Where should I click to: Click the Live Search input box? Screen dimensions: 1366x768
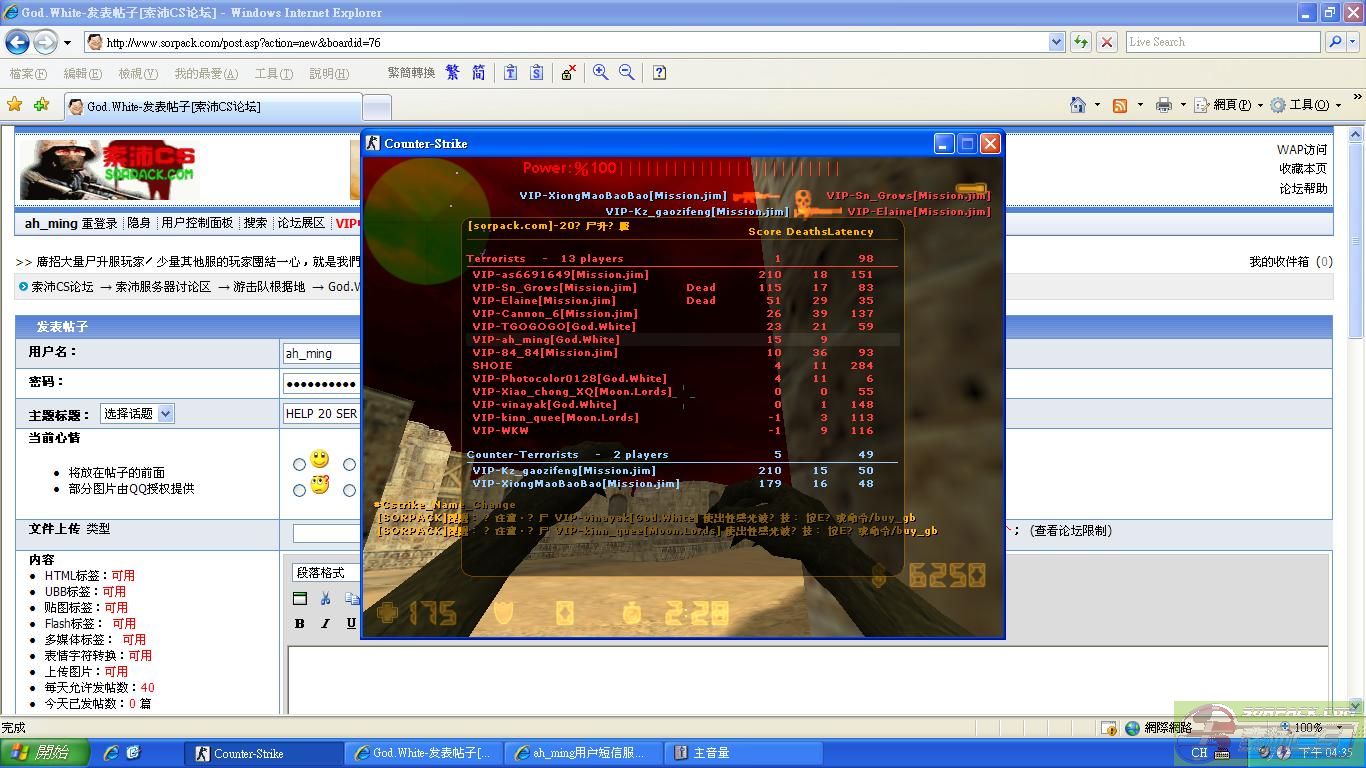(1221, 42)
